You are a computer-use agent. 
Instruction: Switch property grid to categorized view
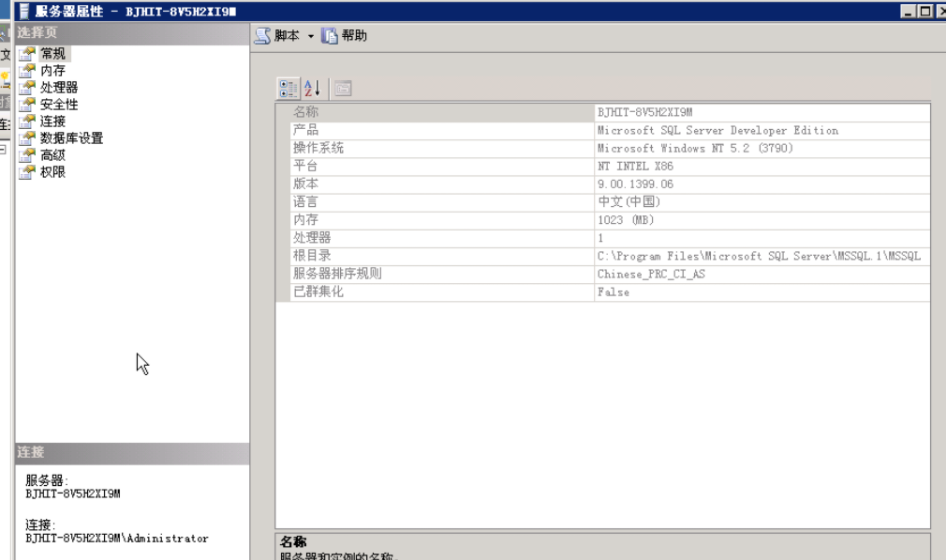[288, 89]
